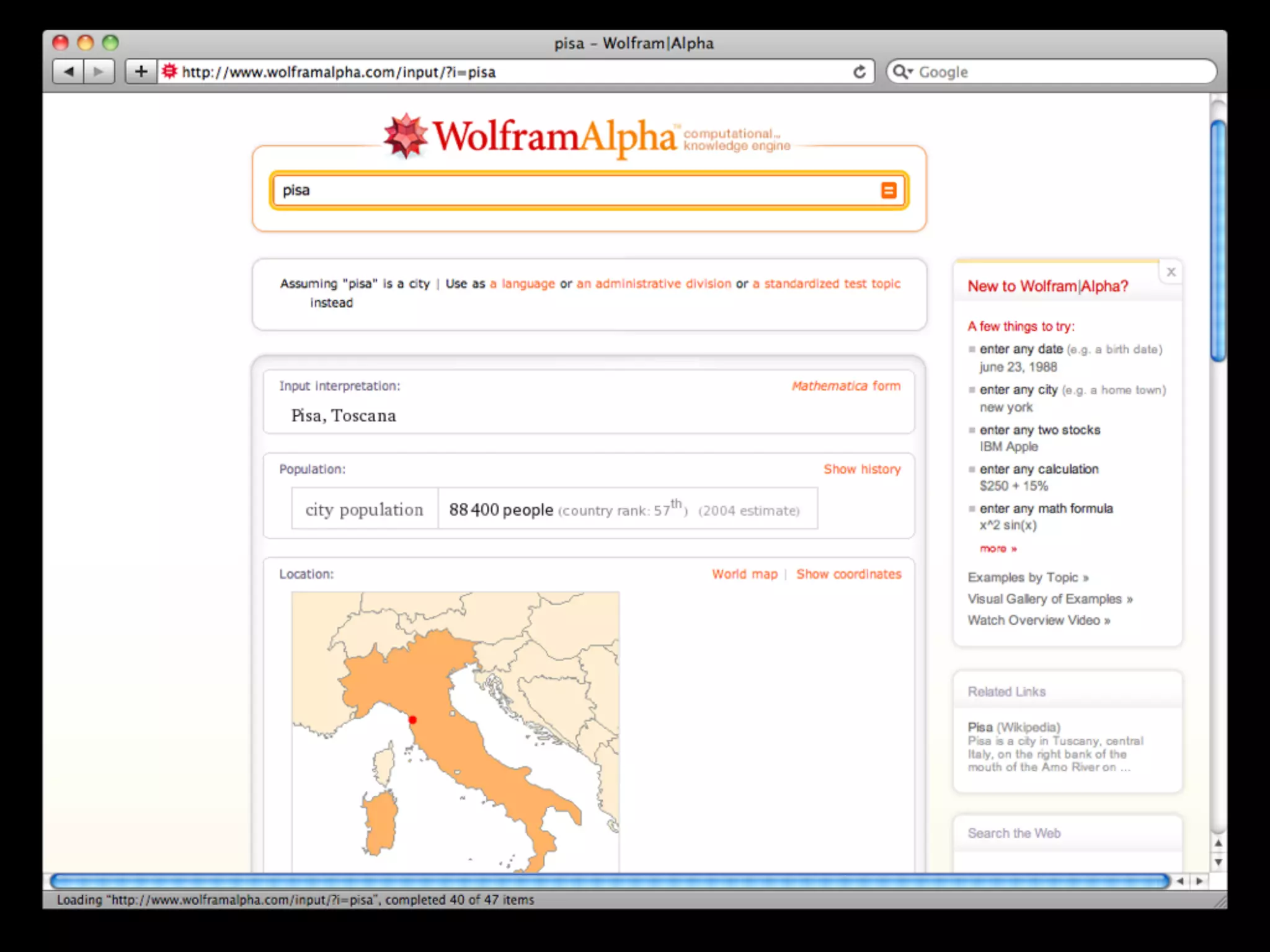Show population history
The height and width of the screenshot is (952, 1270).
tap(861, 469)
